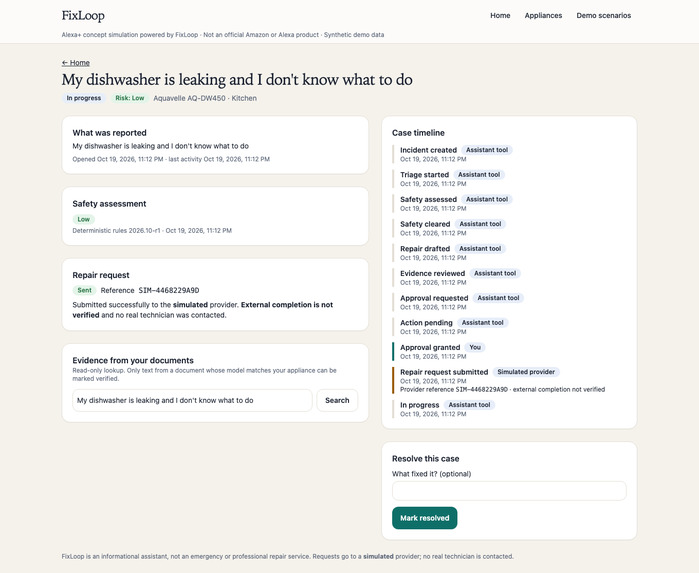Click the 'Sent' repair request badge

pos(84,290)
